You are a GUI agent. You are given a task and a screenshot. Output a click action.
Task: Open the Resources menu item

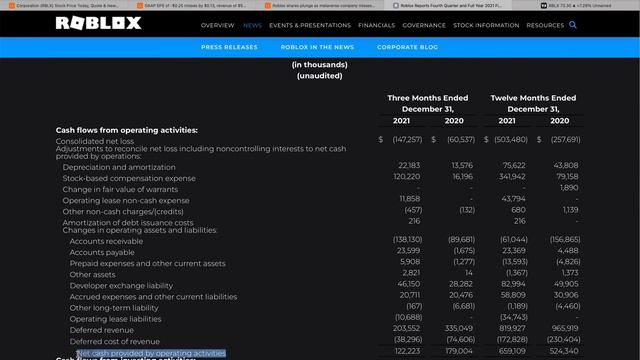[545, 25]
